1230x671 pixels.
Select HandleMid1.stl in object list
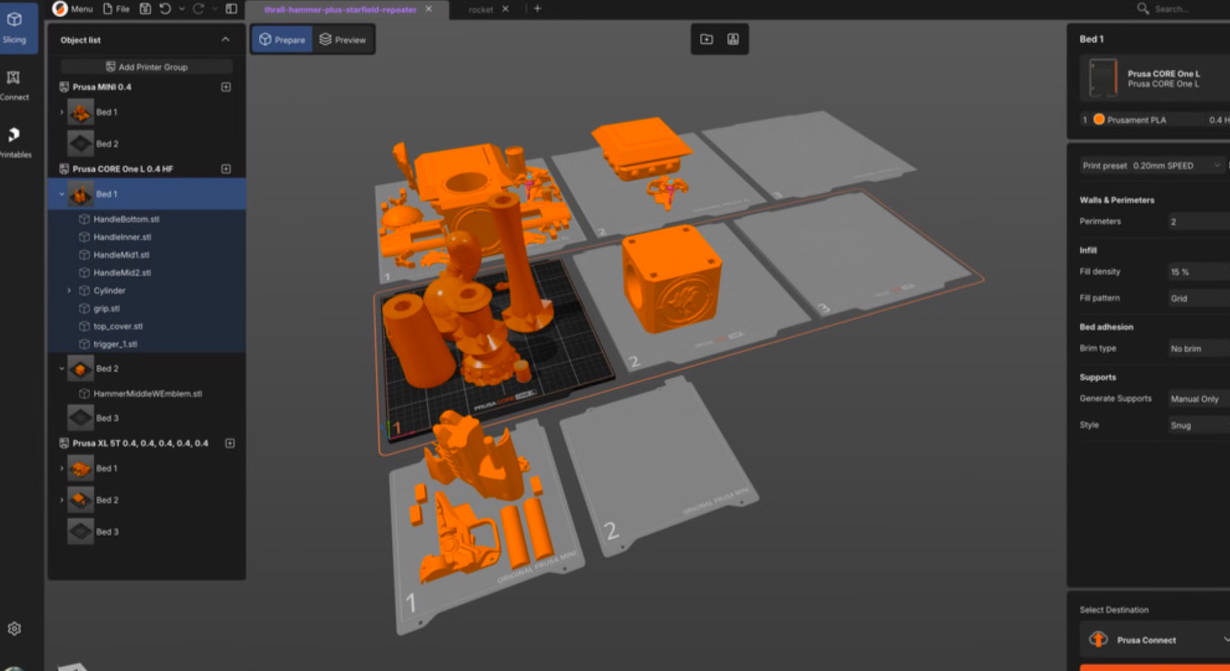[122, 255]
